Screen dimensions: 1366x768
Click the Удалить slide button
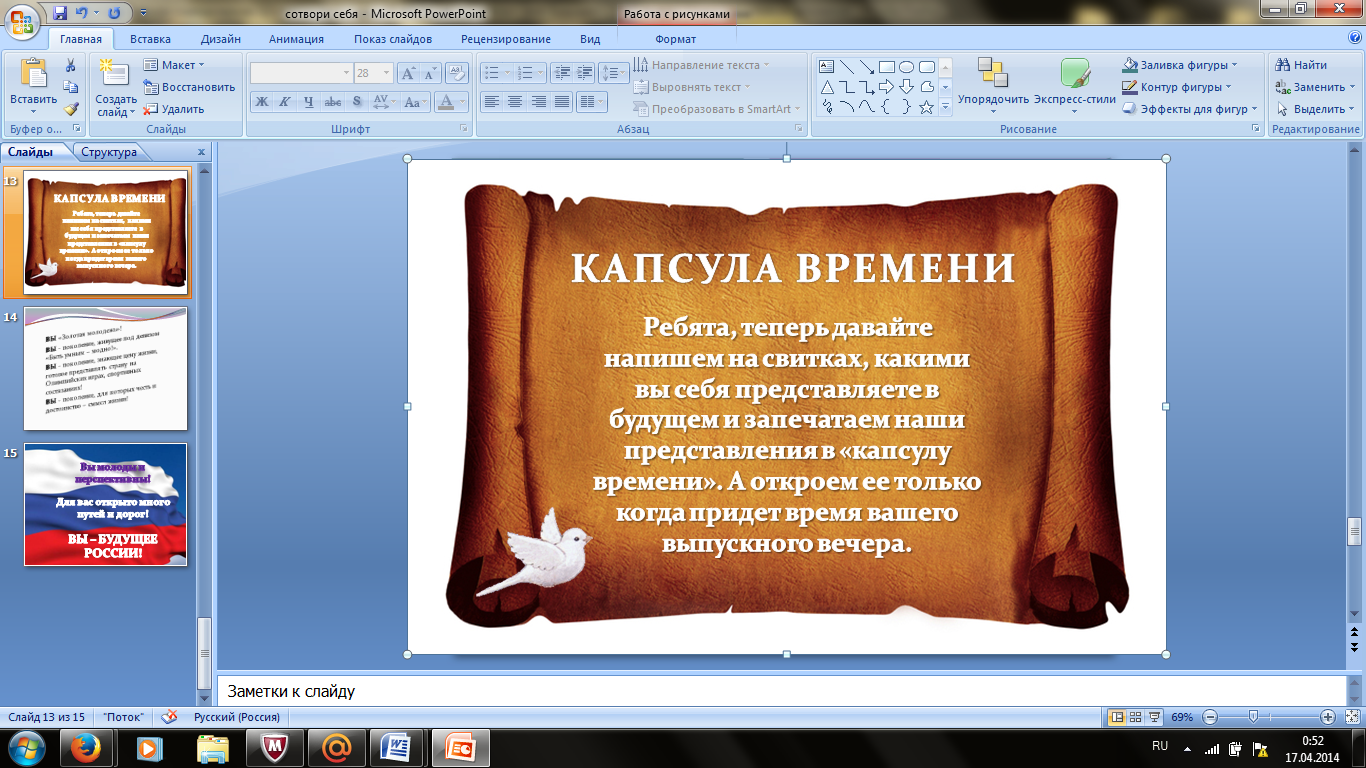(x=173, y=109)
